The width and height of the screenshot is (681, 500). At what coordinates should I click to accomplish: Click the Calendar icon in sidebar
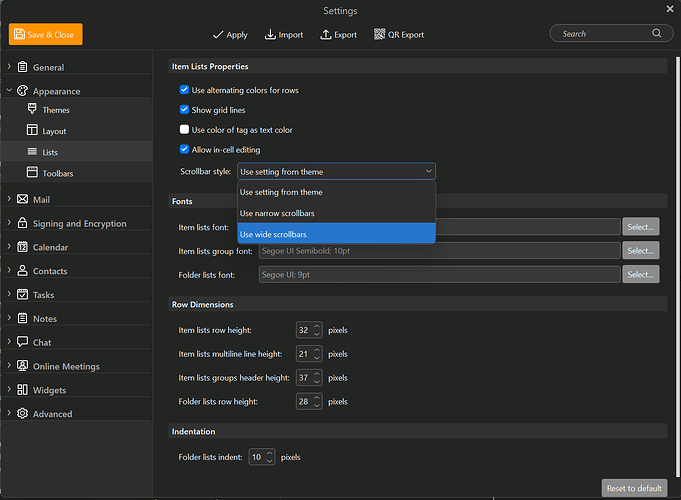[x=22, y=247]
